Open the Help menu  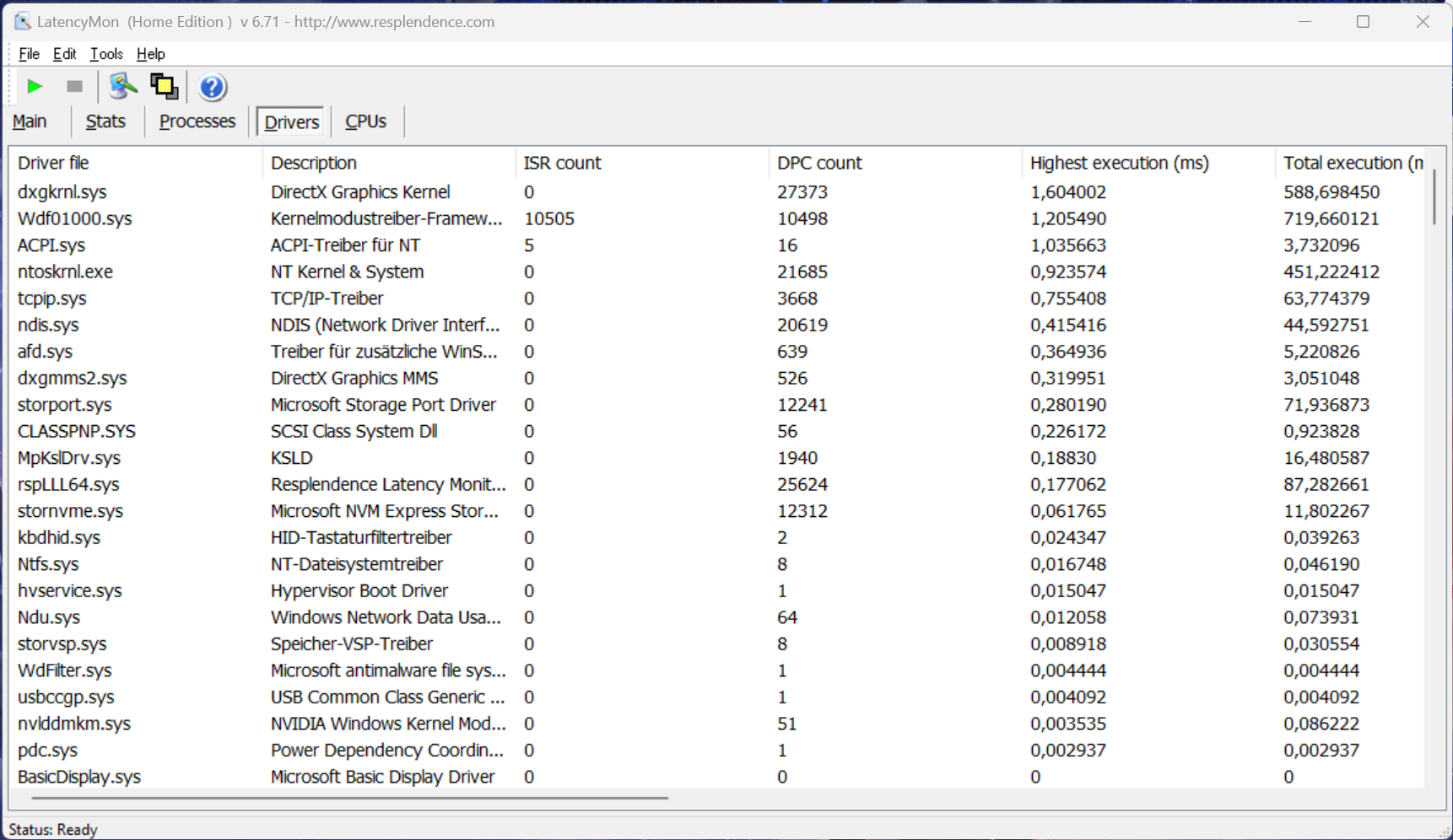tap(151, 54)
